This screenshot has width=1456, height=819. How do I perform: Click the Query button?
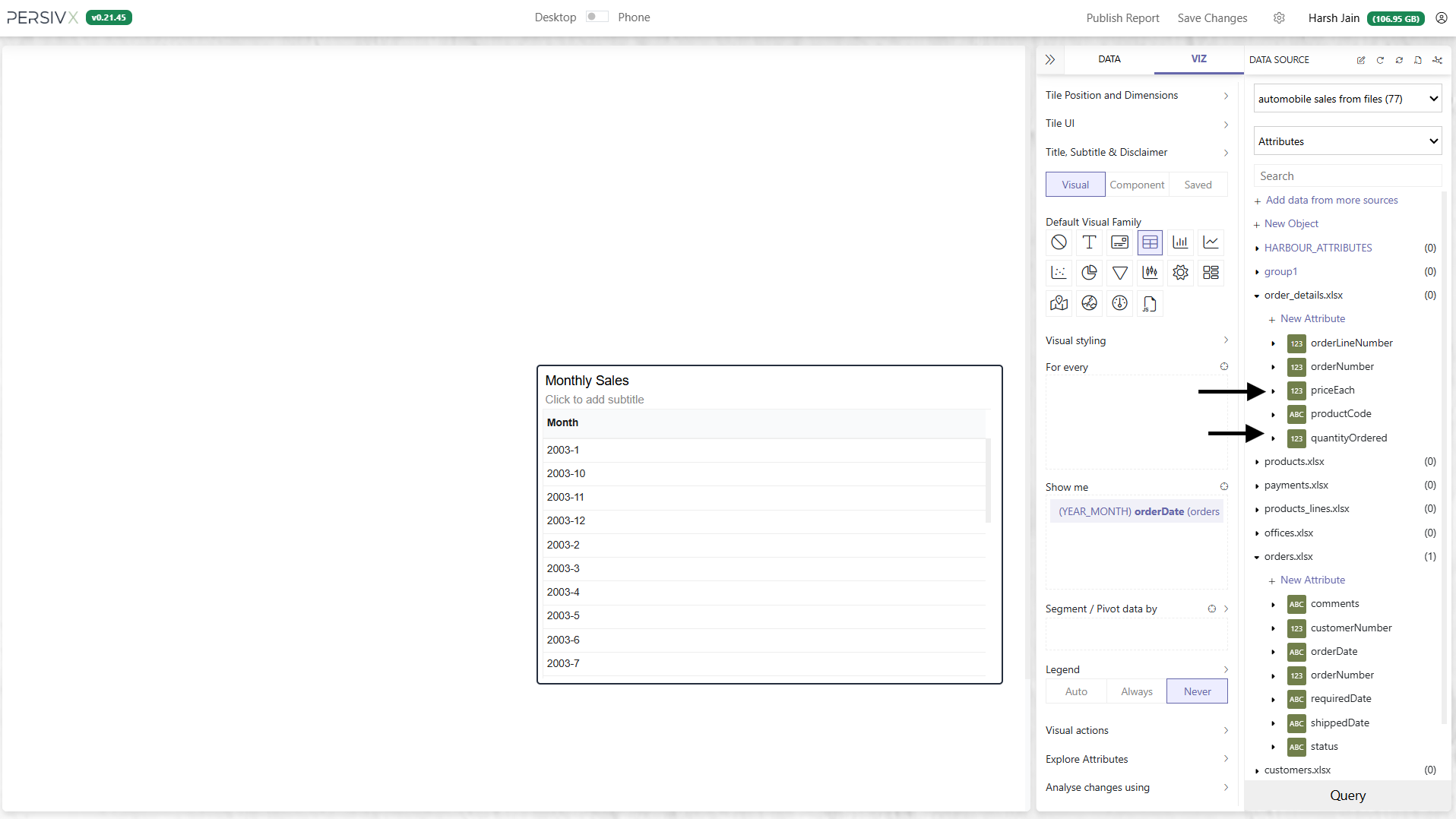[1347, 795]
